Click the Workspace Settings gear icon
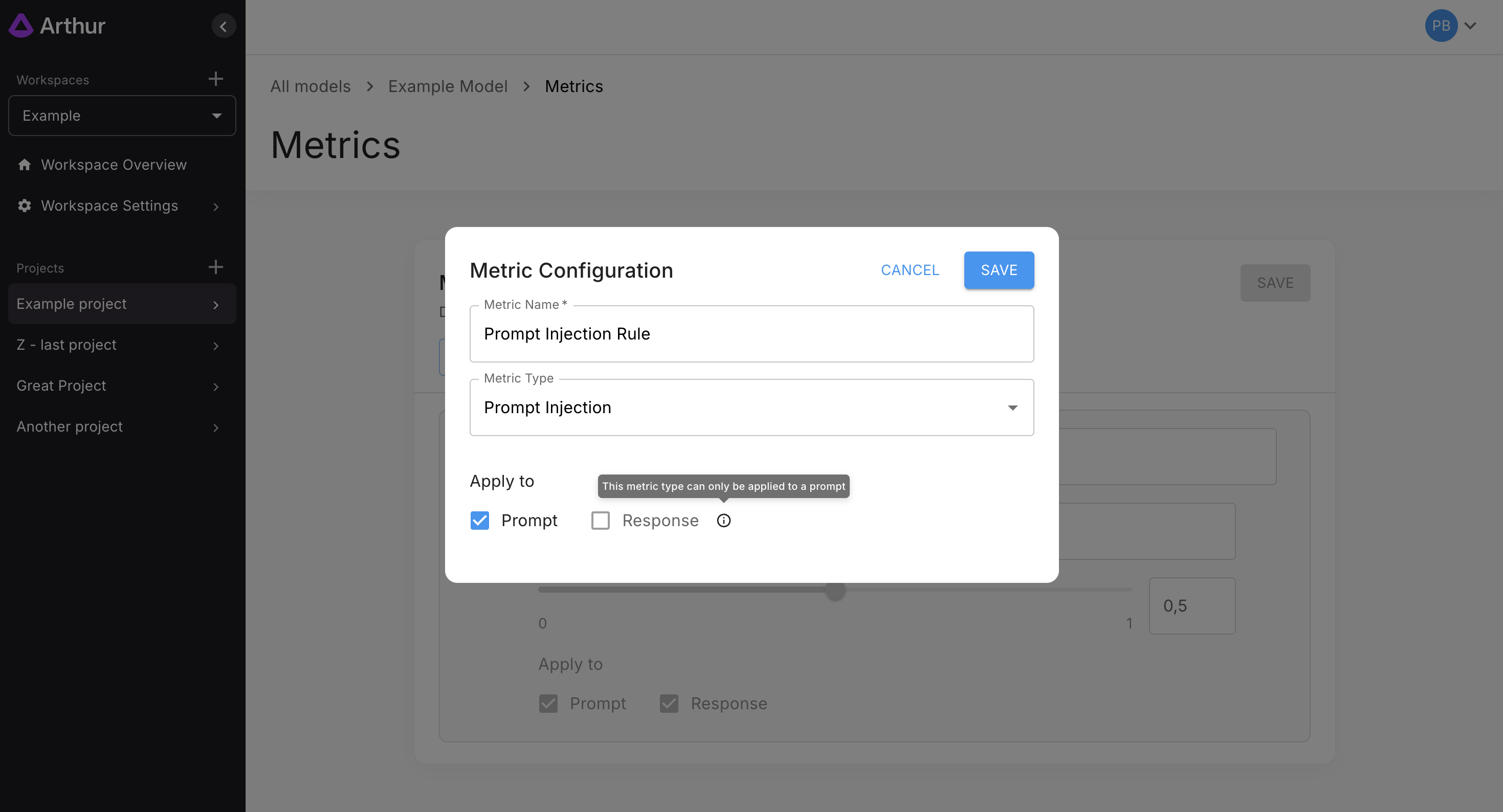1503x812 pixels. 25,206
